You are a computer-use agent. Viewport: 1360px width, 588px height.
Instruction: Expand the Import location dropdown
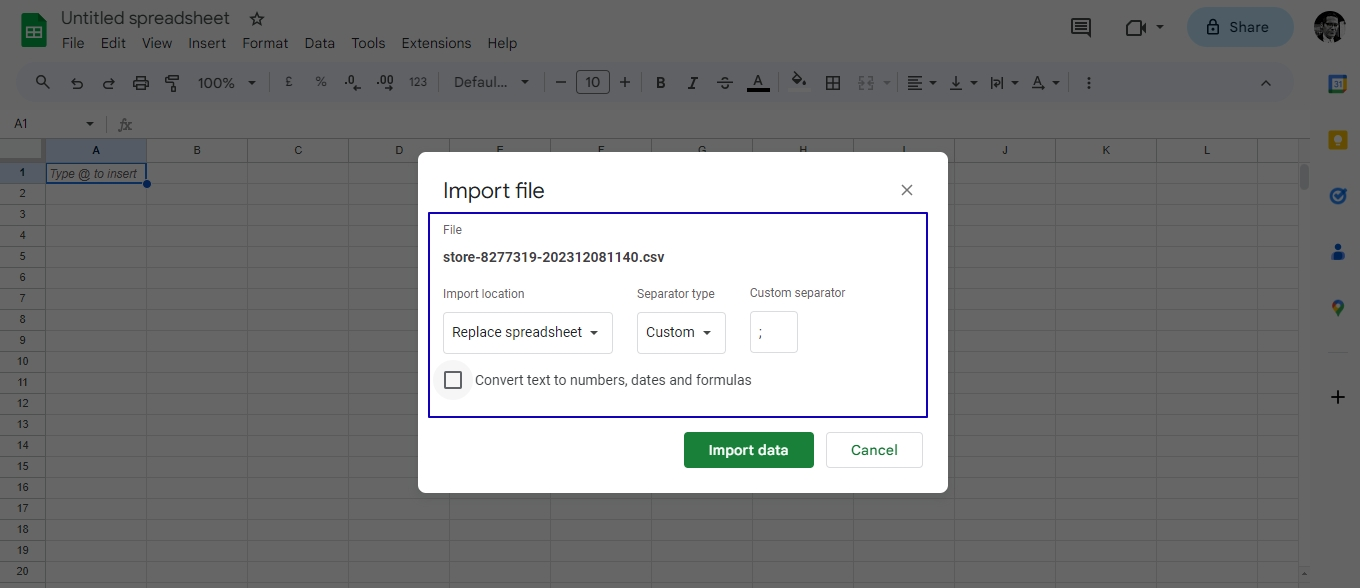pyautogui.click(x=528, y=332)
